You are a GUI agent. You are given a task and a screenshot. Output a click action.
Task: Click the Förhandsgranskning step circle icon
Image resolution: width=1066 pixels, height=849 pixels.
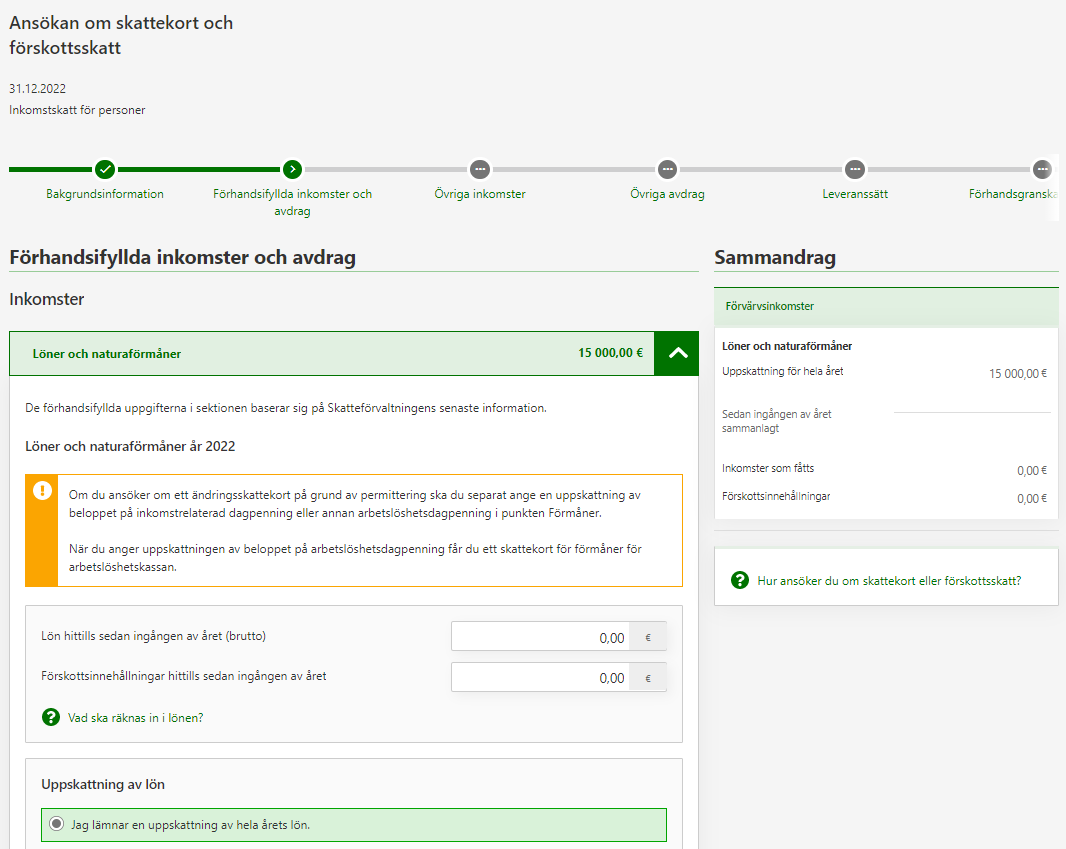(x=1042, y=169)
